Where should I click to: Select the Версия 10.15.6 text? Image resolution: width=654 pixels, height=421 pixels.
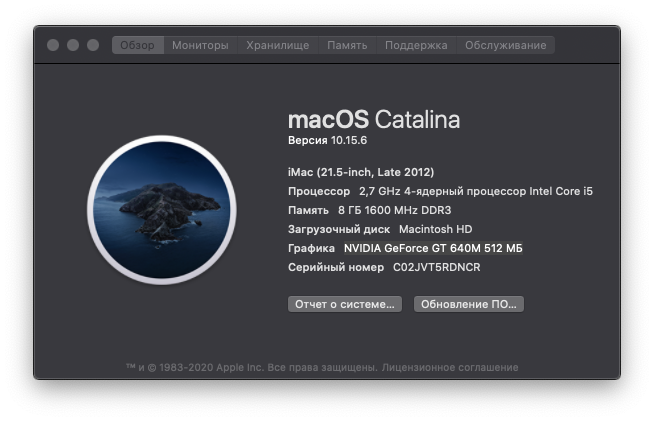(327, 141)
